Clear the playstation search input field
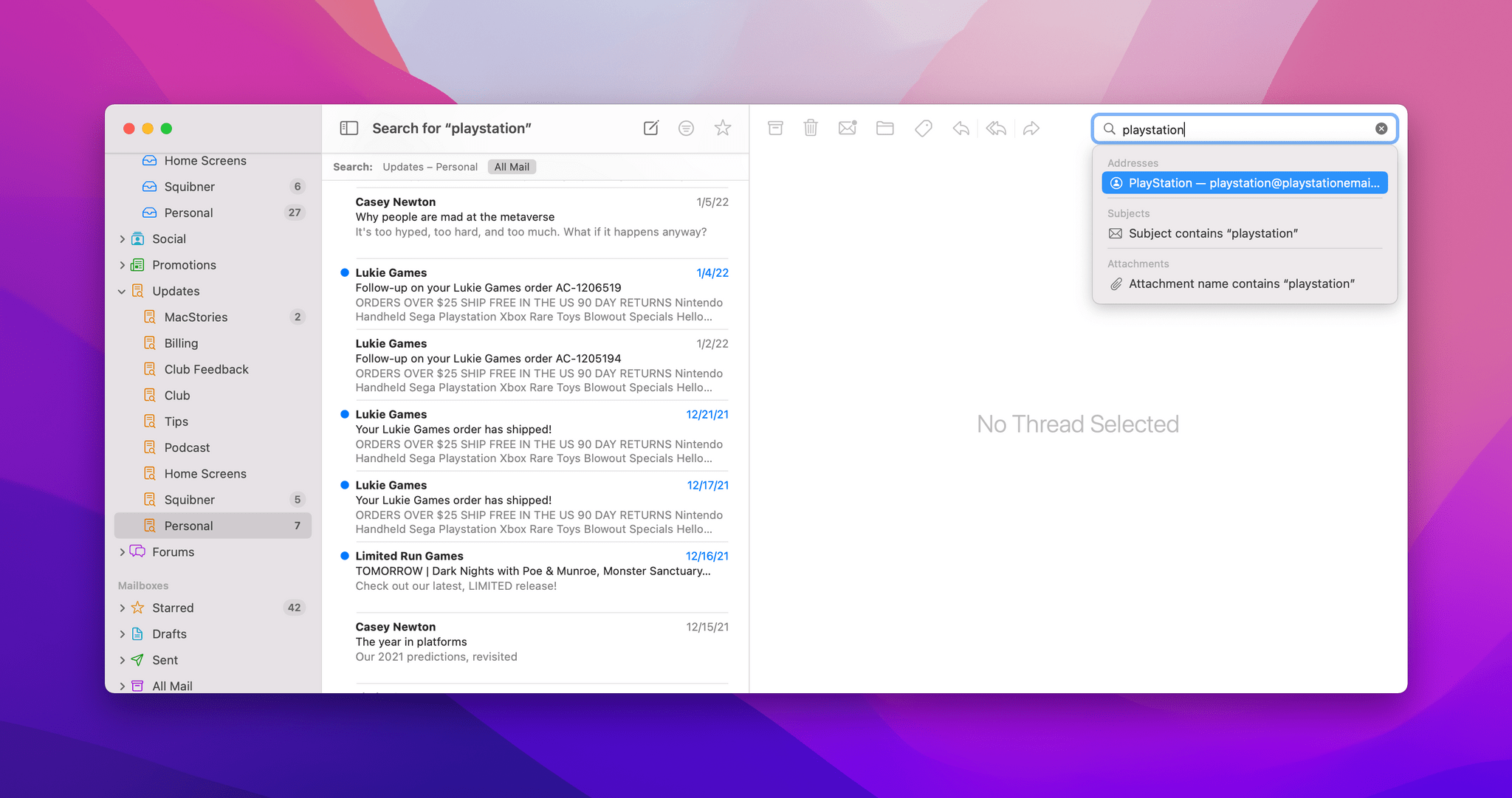 tap(1381, 128)
